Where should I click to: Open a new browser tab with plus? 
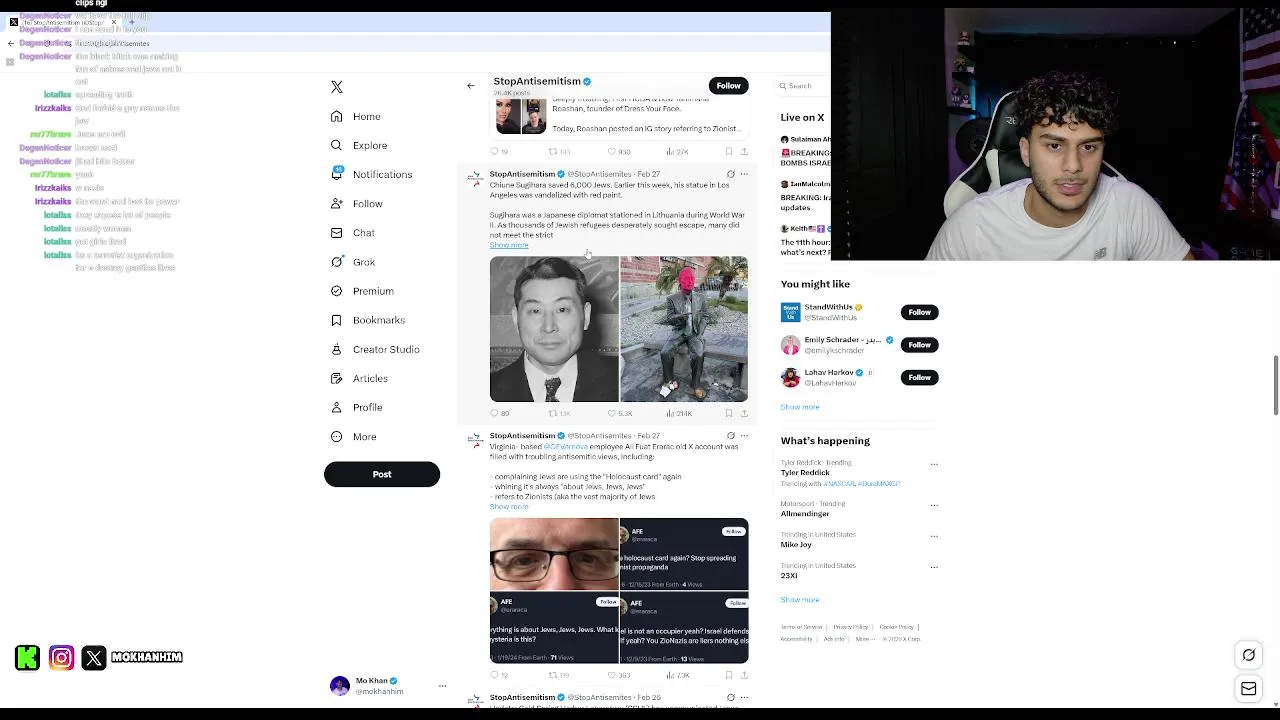(131, 22)
